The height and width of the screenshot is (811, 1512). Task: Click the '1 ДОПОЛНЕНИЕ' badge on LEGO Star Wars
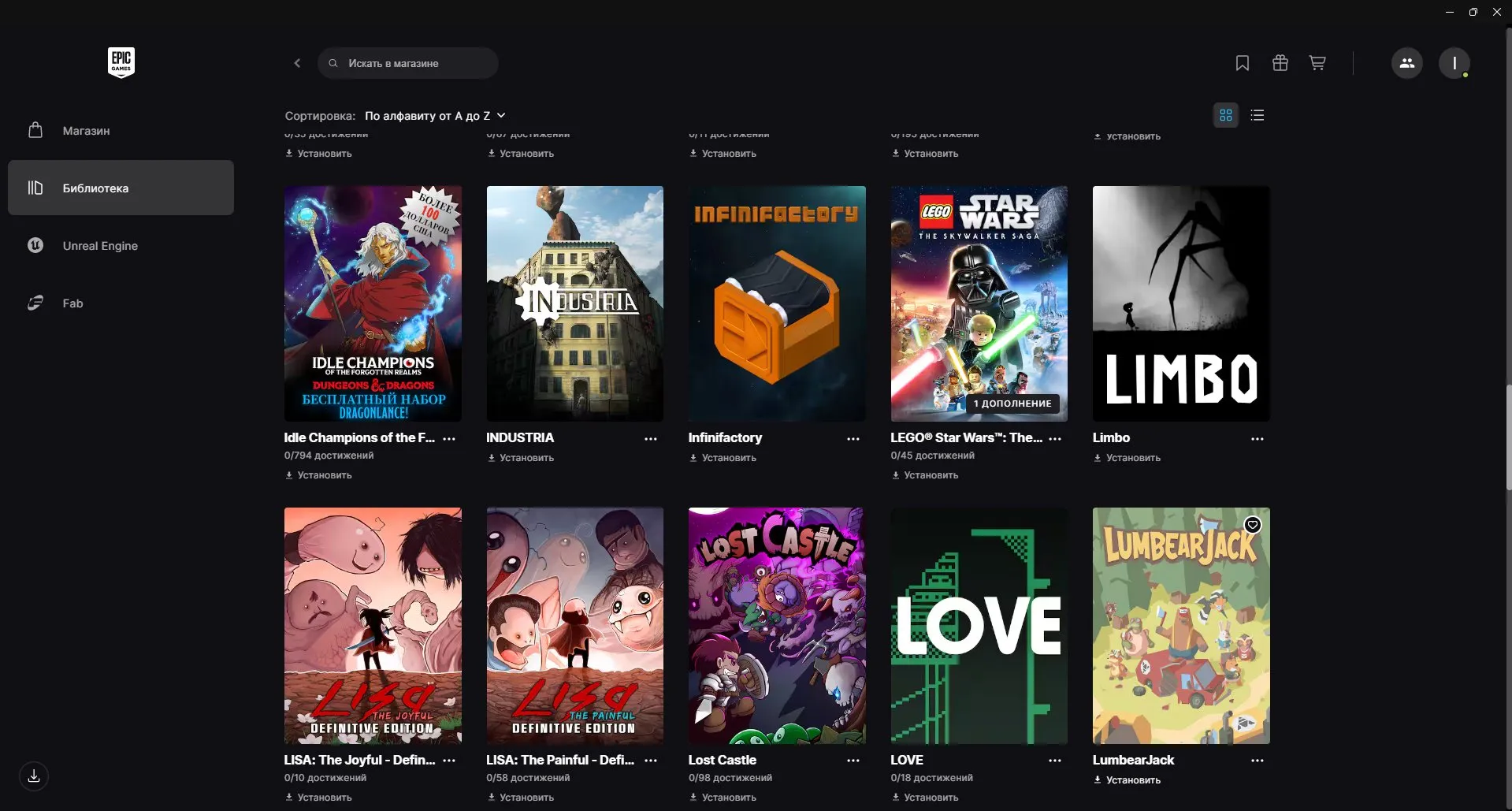[x=1012, y=404]
